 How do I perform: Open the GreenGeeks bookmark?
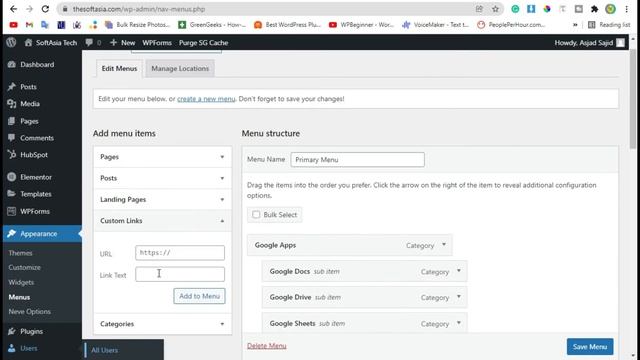tap(212, 25)
